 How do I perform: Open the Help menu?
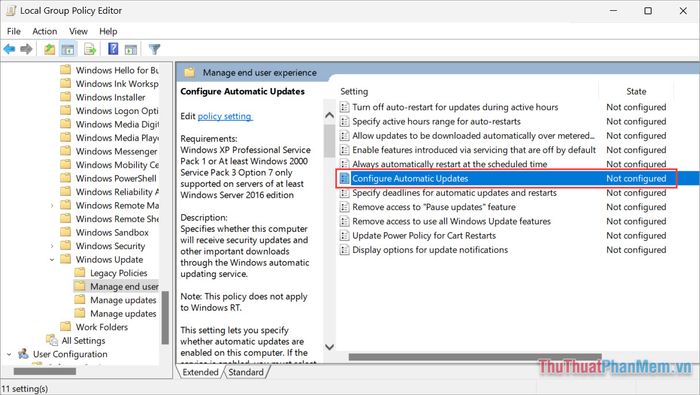tap(108, 31)
